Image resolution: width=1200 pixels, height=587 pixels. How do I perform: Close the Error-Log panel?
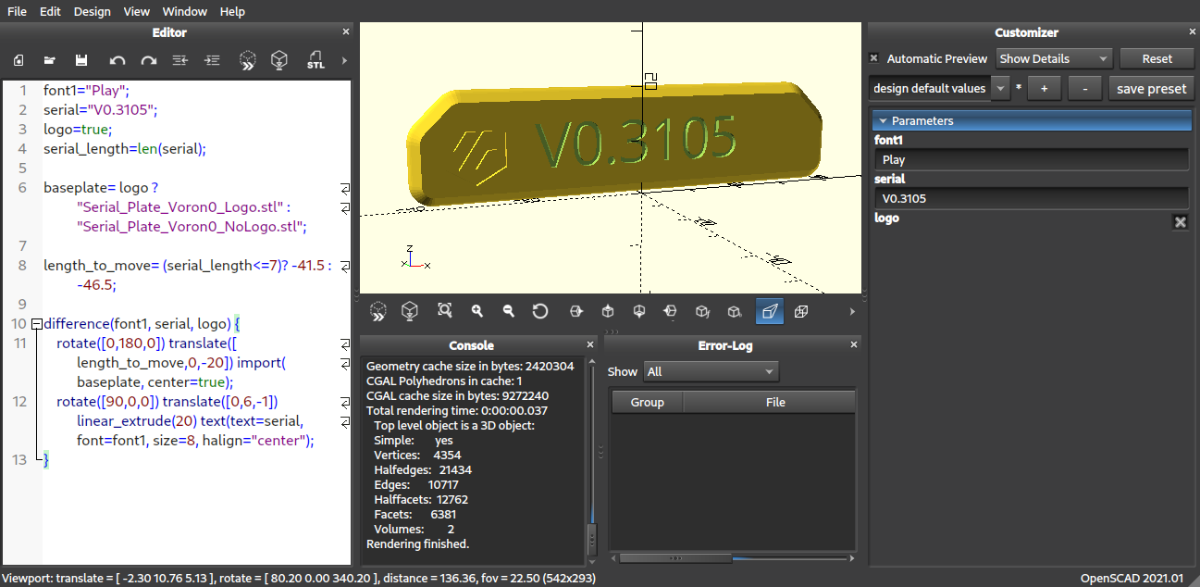853,345
